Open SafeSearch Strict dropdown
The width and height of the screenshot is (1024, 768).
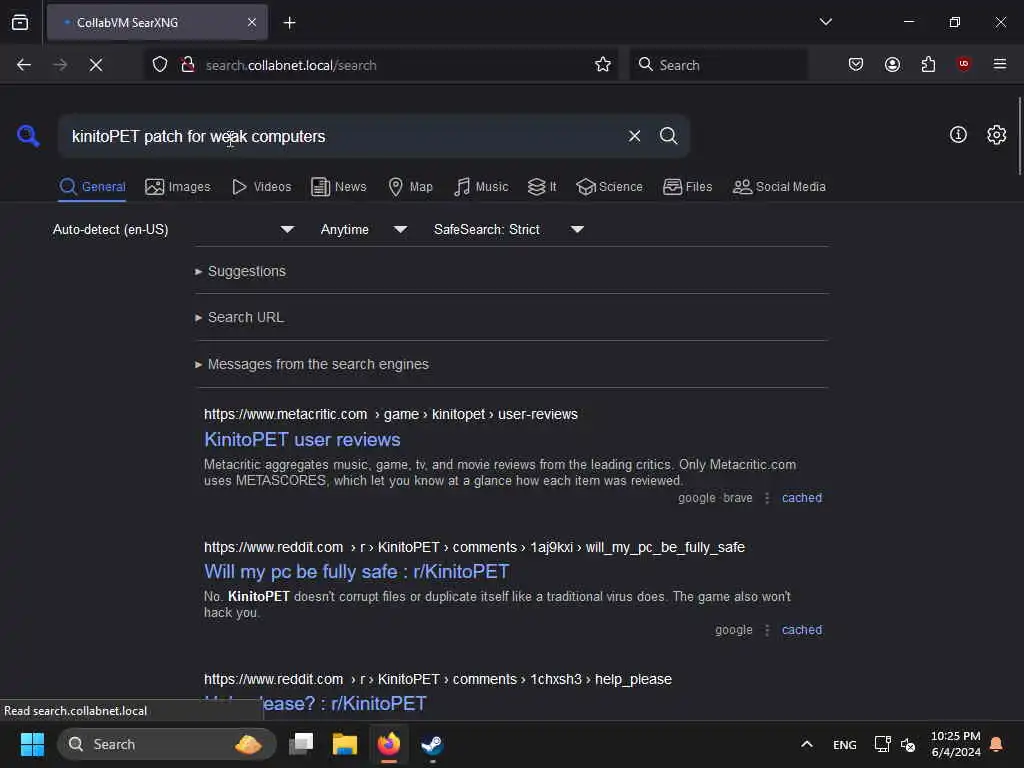tap(508, 229)
